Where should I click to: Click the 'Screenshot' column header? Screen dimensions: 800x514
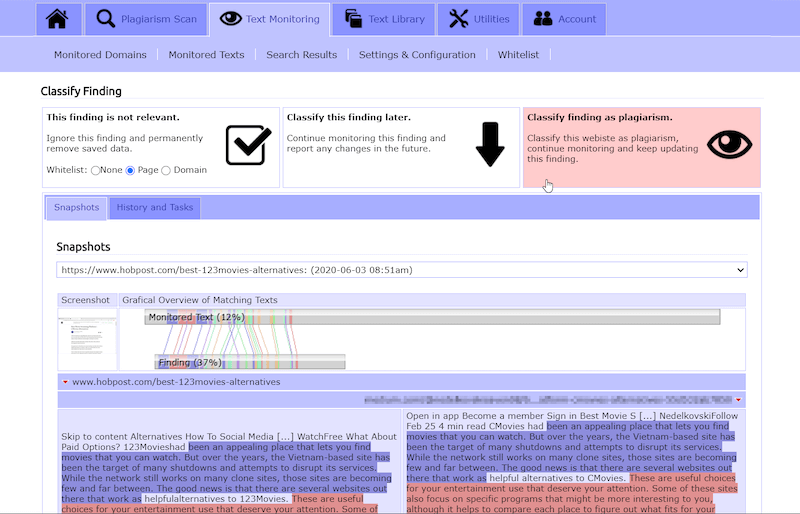tap(85, 300)
